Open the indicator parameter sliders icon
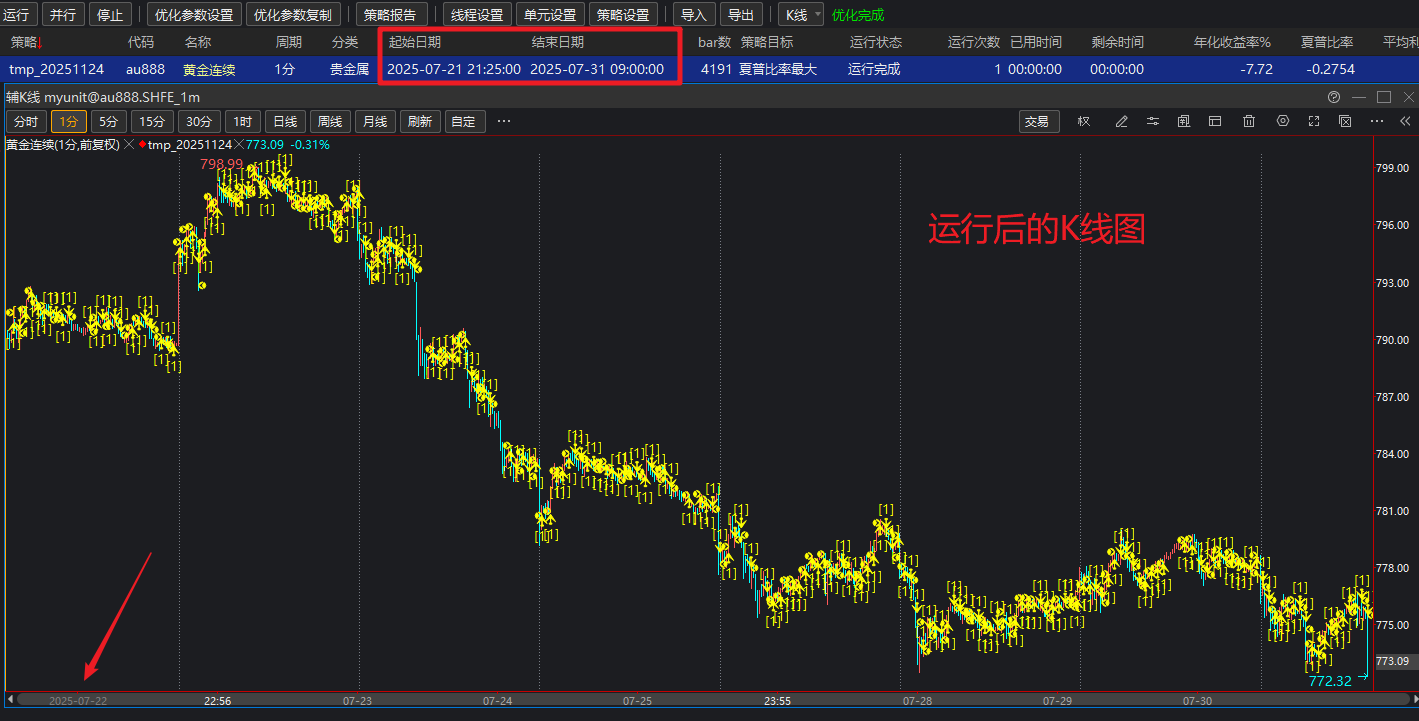The height and width of the screenshot is (721, 1419). point(1153,122)
